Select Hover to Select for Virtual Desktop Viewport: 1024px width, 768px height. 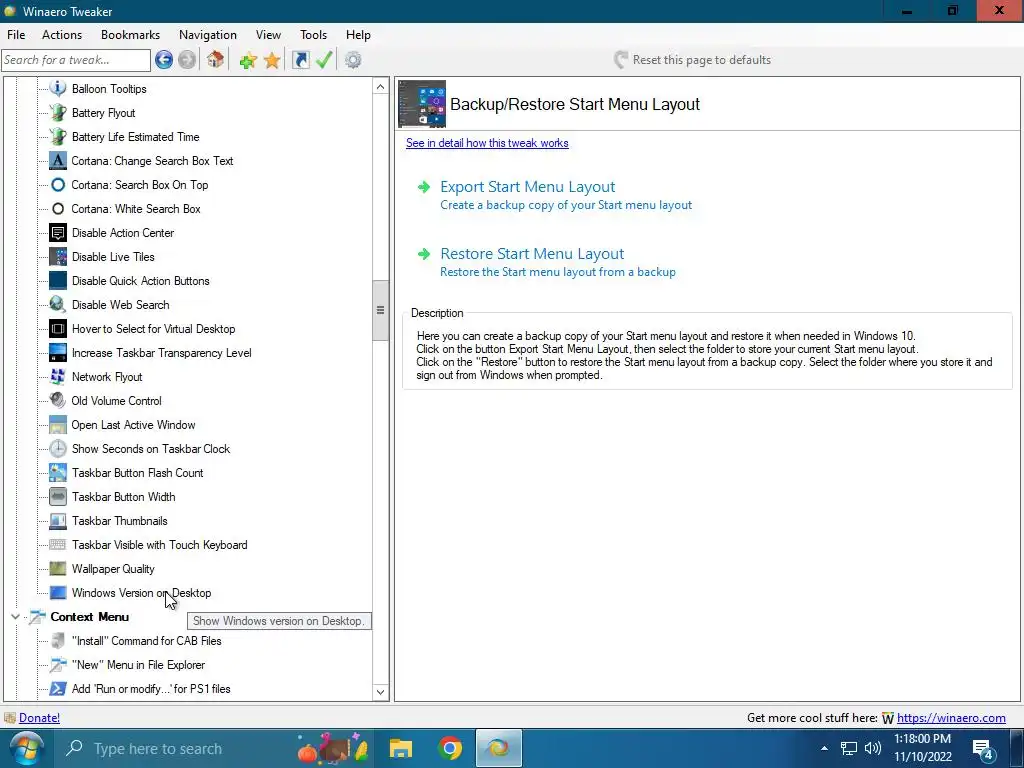point(153,329)
